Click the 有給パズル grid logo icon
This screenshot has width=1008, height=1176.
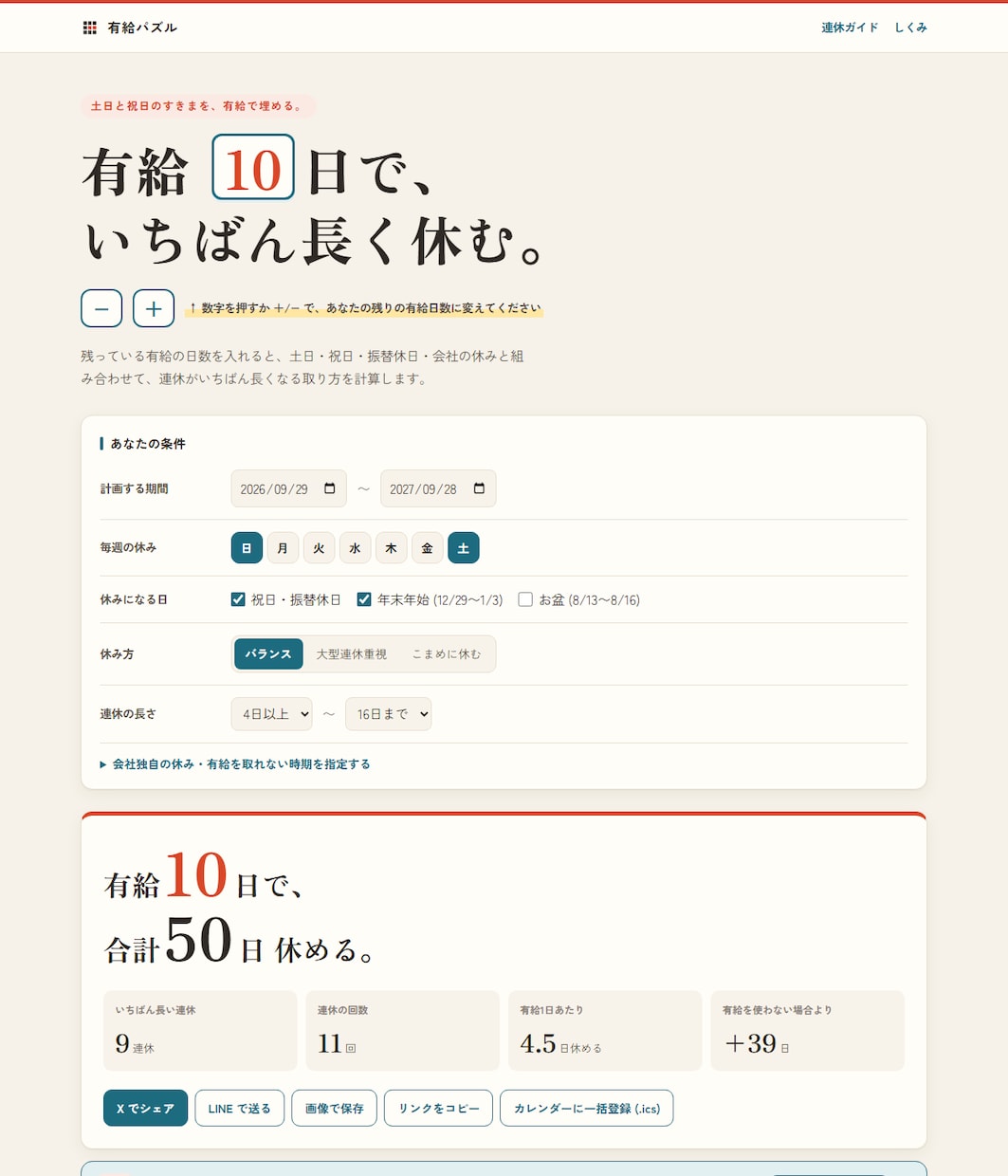(x=90, y=28)
